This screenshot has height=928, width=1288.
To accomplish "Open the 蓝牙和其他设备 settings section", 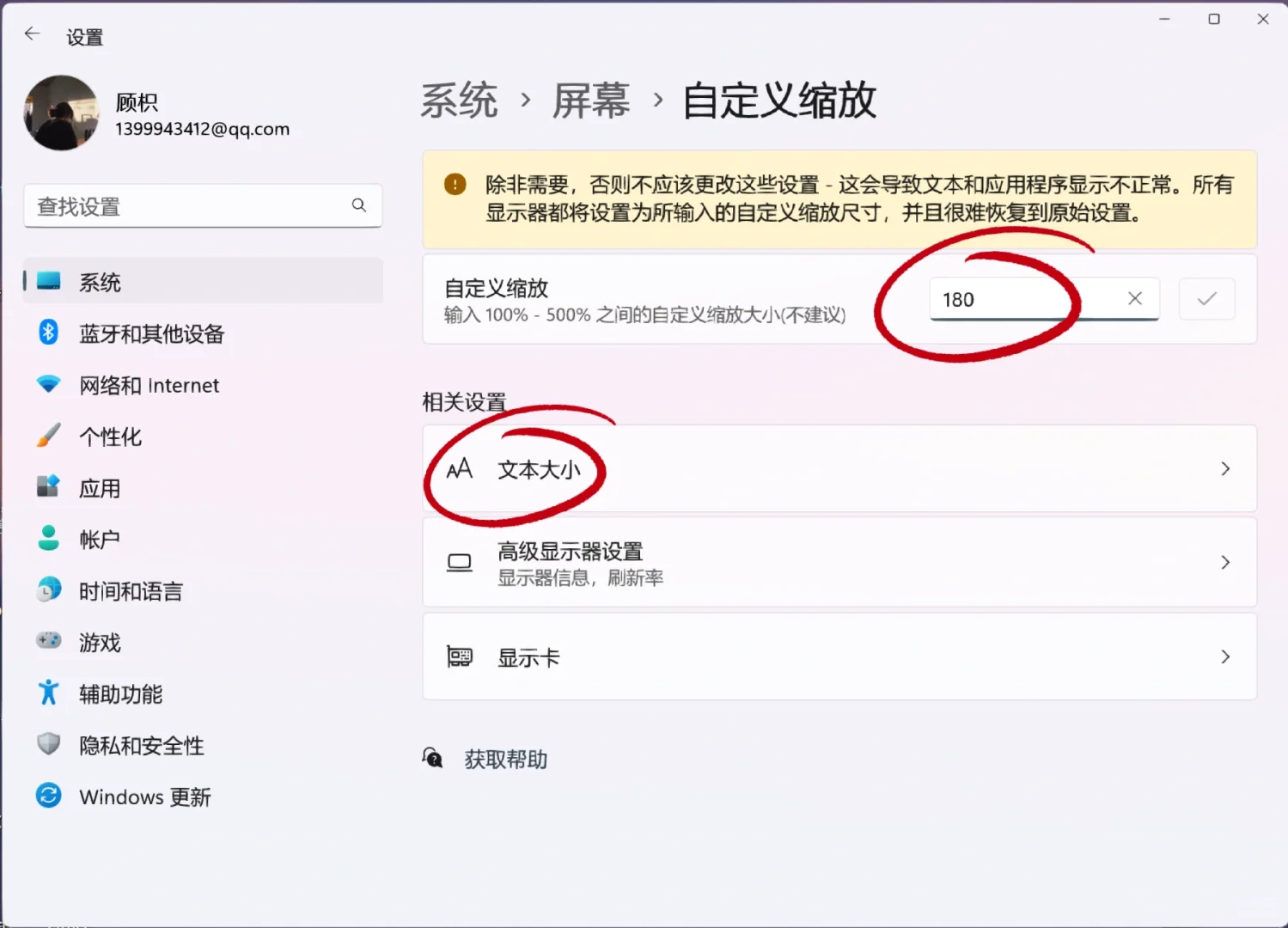I will point(152,333).
